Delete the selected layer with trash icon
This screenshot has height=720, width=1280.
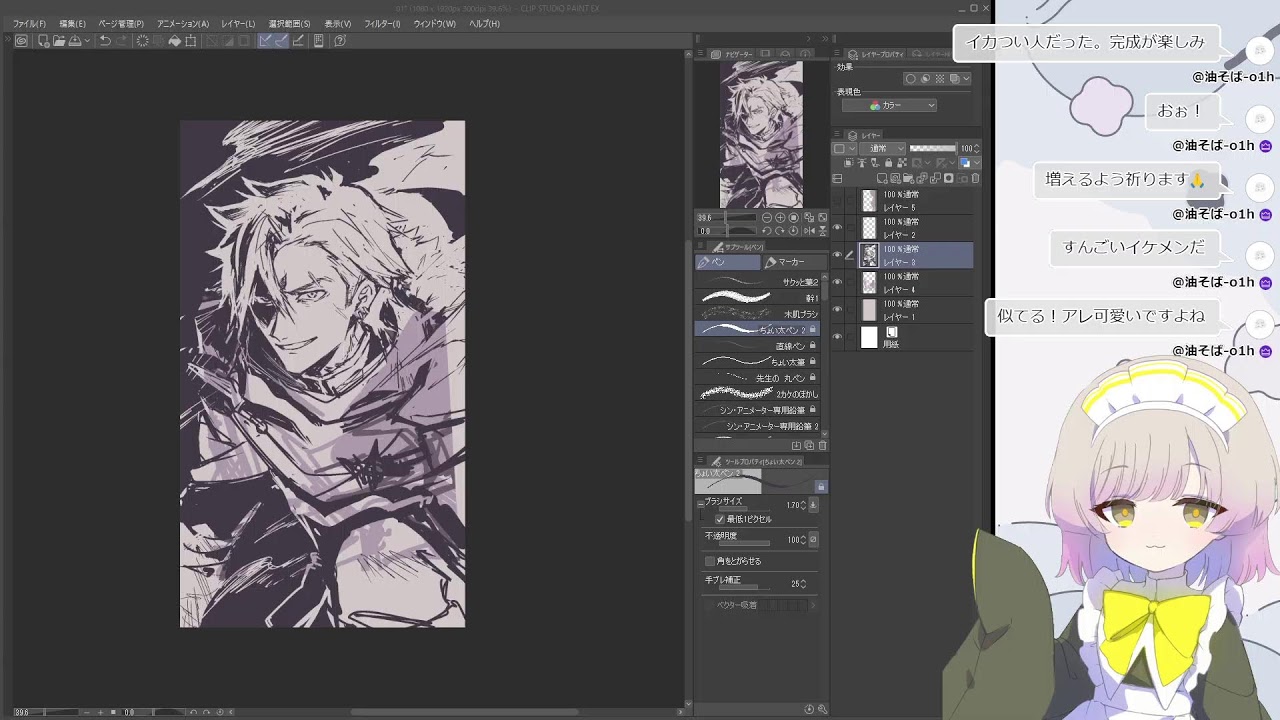point(975,179)
